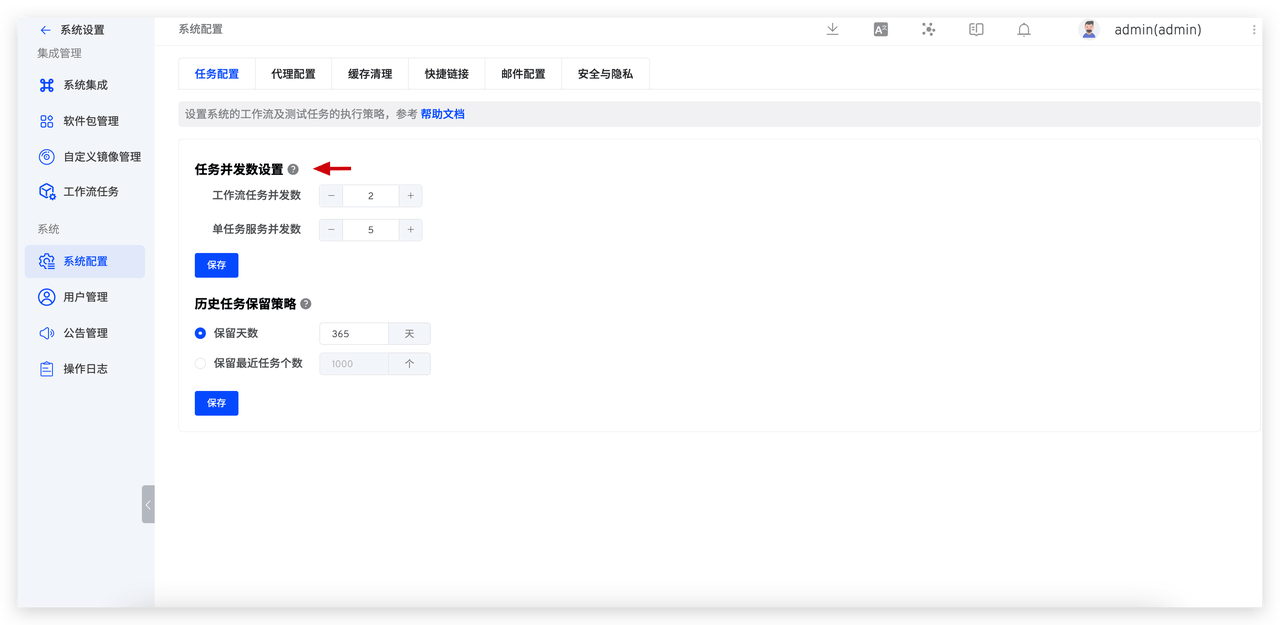Click the download icon in top bar
The width and height of the screenshot is (1280, 625).
(832, 30)
